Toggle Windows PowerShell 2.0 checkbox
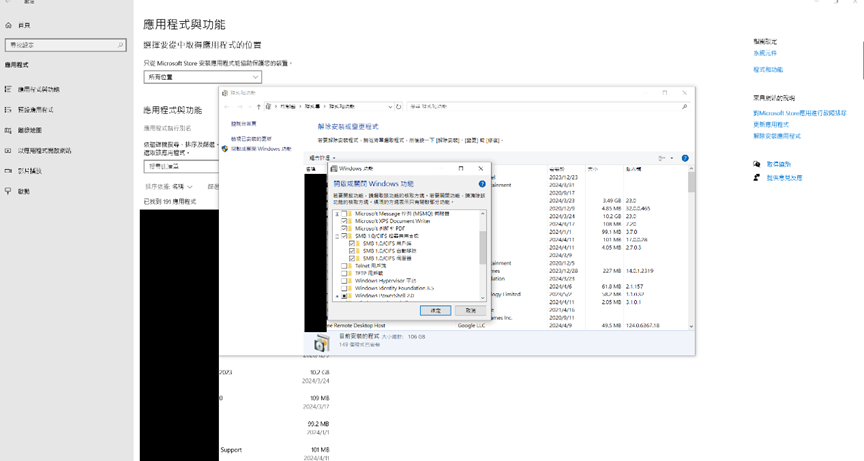 click(344, 296)
